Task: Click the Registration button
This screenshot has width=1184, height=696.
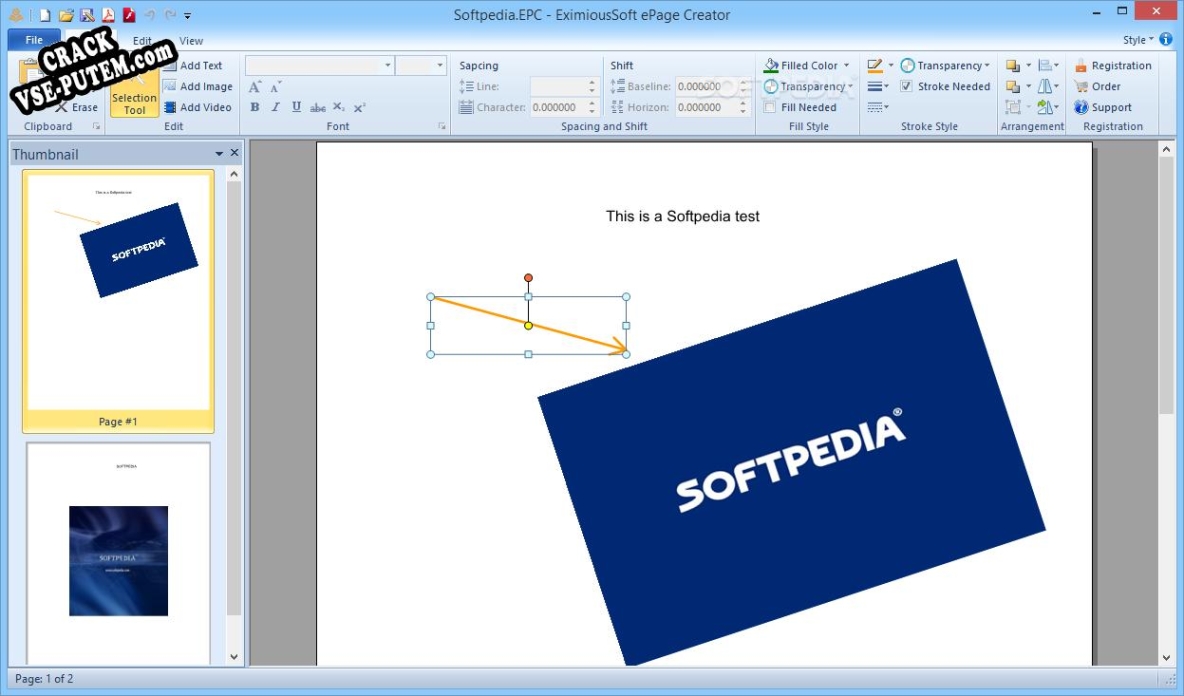Action: pos(1113,66)
